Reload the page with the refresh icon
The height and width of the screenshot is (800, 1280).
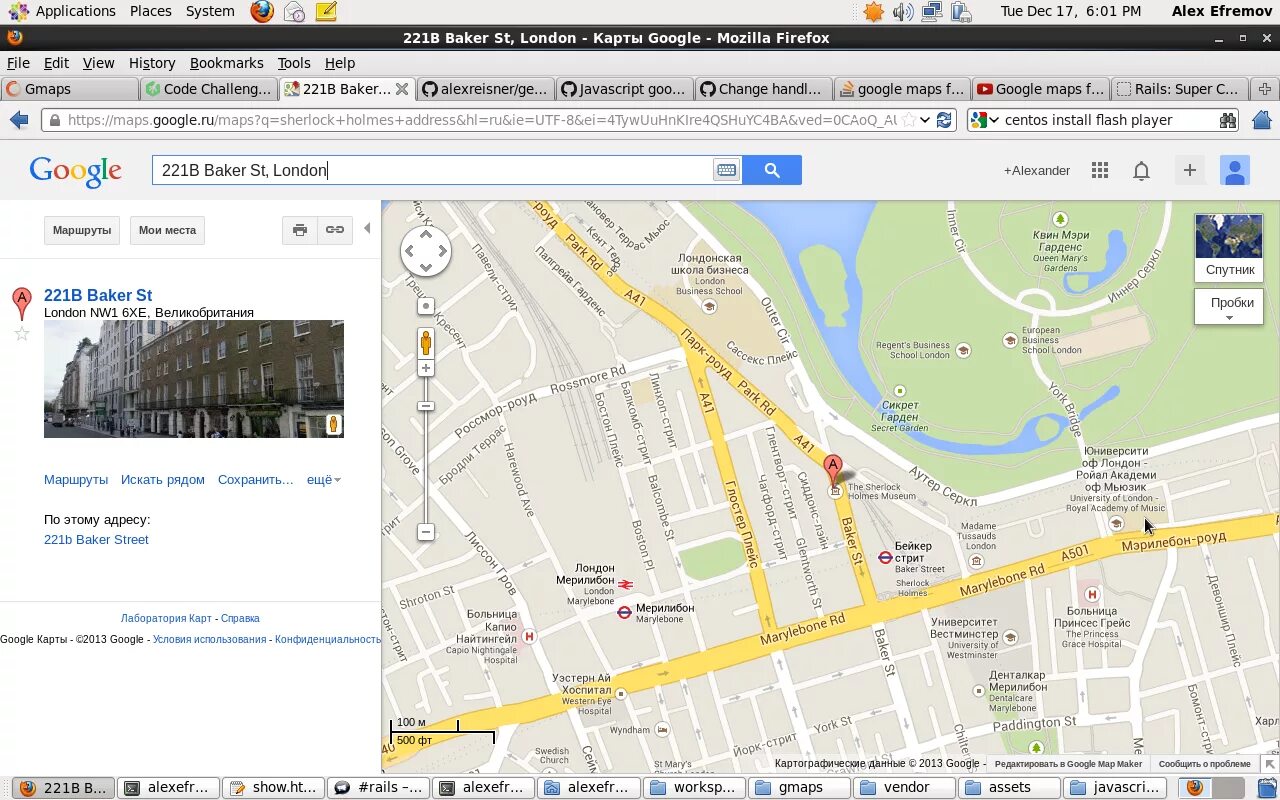944,120
